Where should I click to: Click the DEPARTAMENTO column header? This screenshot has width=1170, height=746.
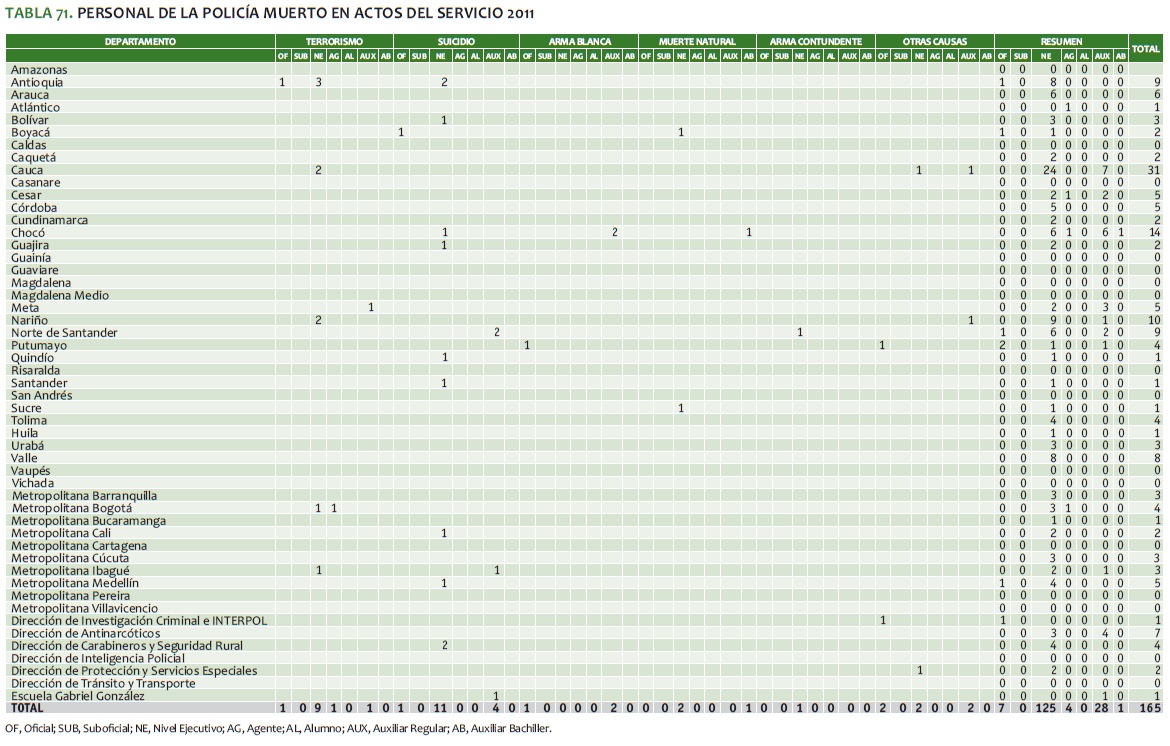tap(140, 41)
